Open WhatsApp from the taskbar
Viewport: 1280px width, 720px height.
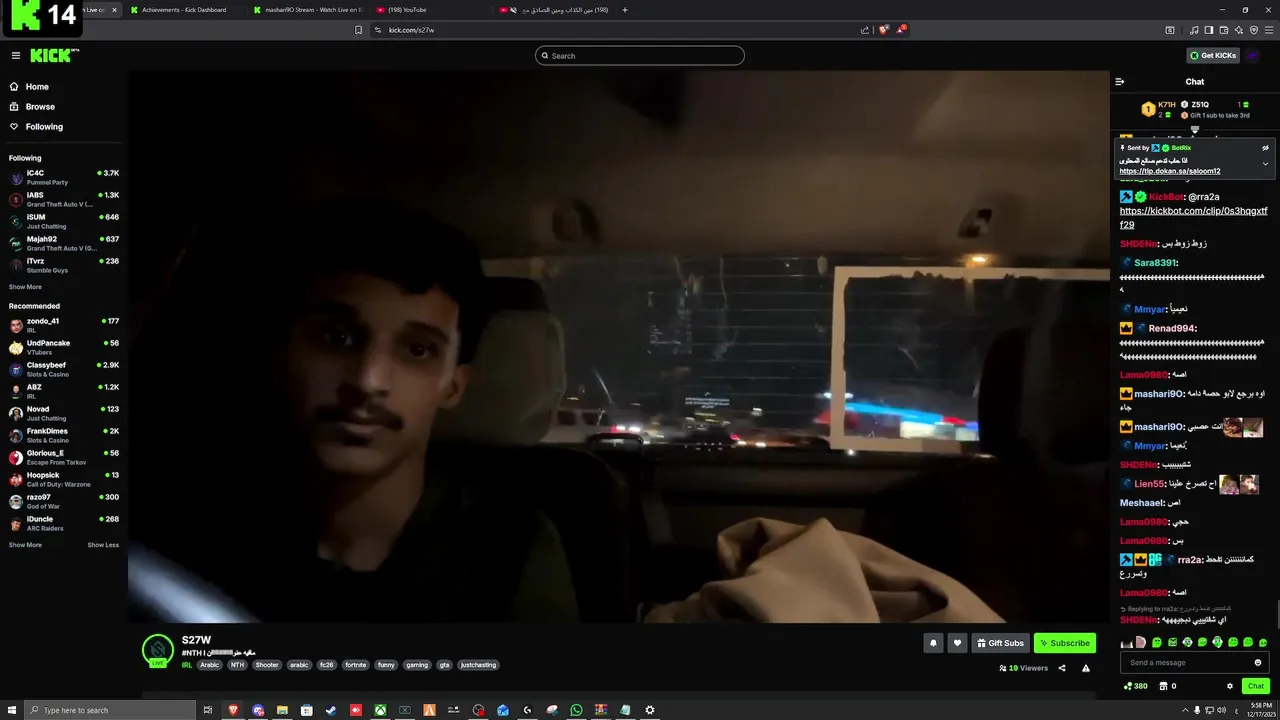tap(576, 710)
